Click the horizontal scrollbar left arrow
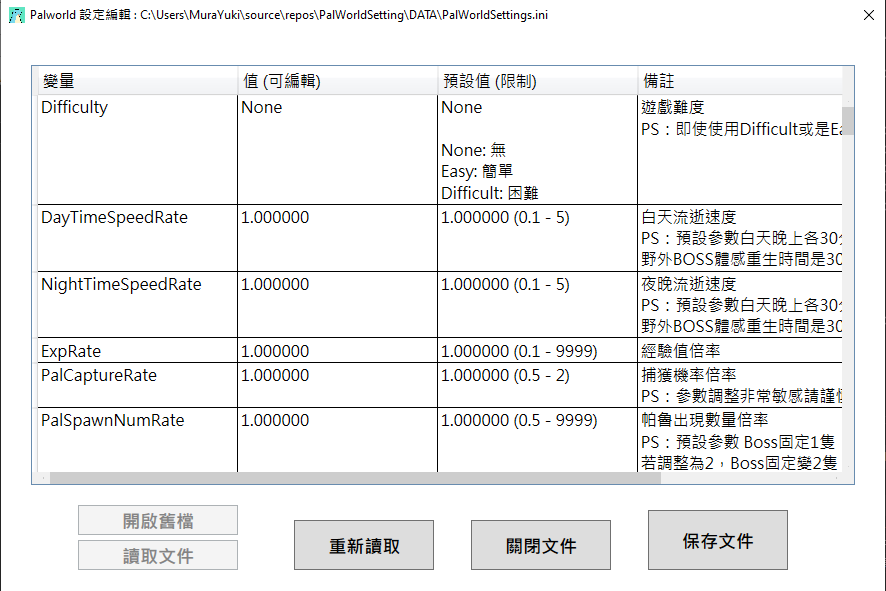Screen dimensions: 886x591 tap(44, 478)
